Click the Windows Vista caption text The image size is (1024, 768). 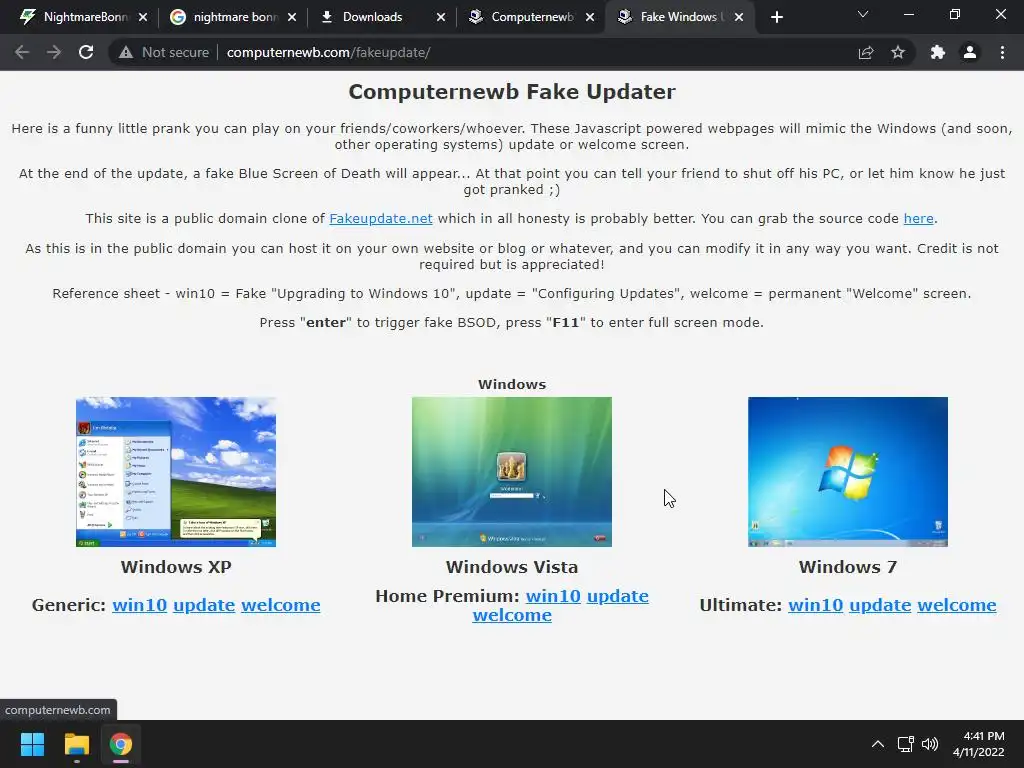[x=512, y=566]
